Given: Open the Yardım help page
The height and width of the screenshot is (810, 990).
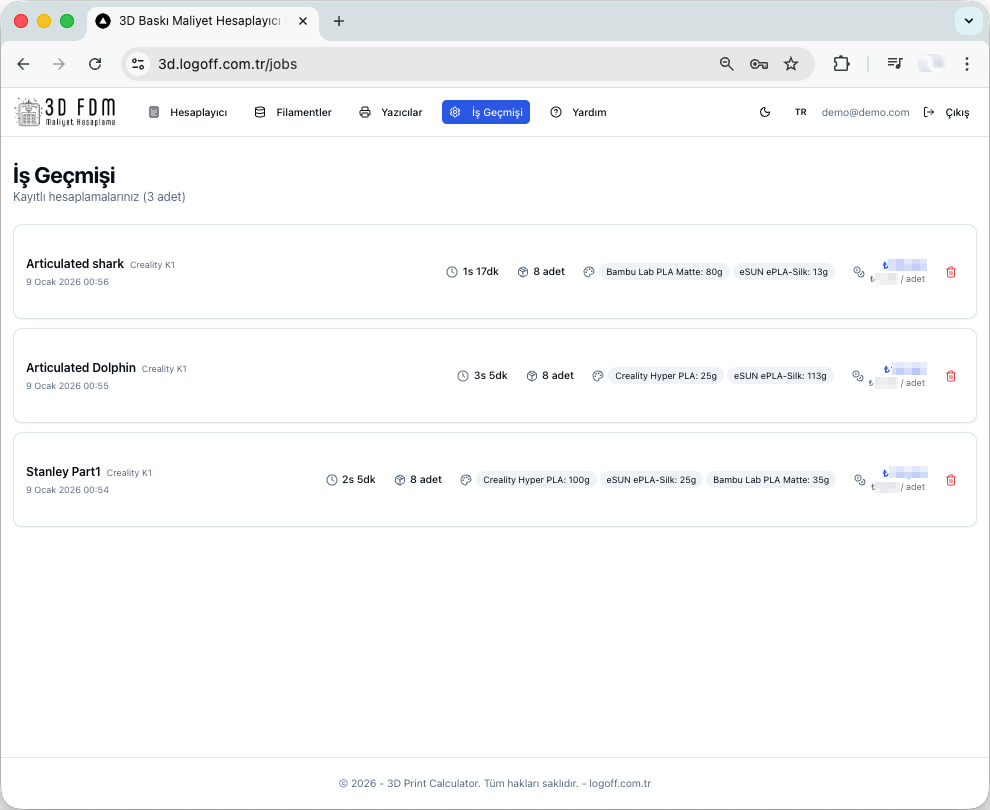Looking at the screenshot, I should tap(578, 113).
